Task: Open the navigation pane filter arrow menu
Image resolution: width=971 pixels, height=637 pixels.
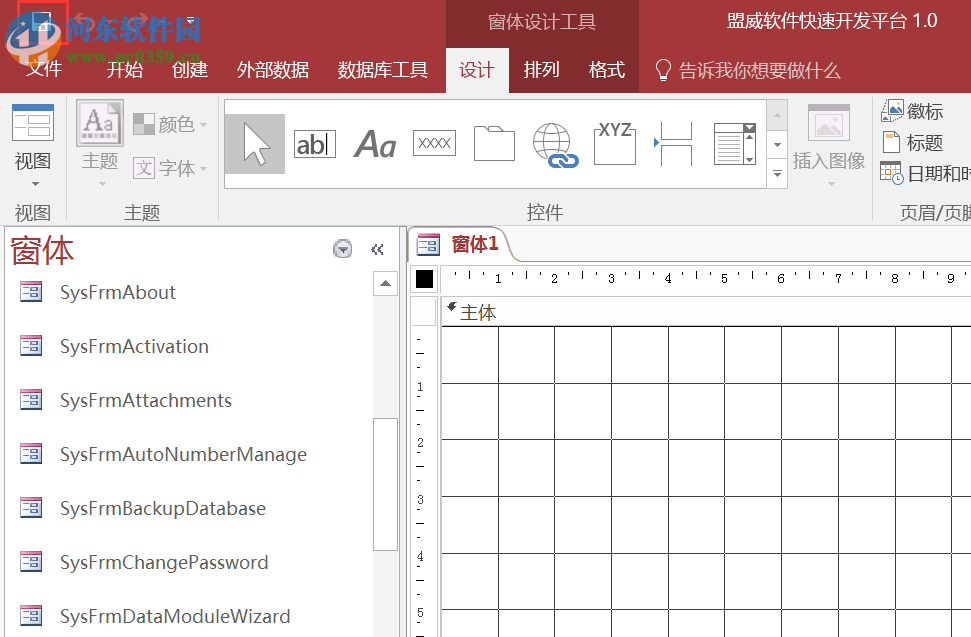Action: point(342,248)
